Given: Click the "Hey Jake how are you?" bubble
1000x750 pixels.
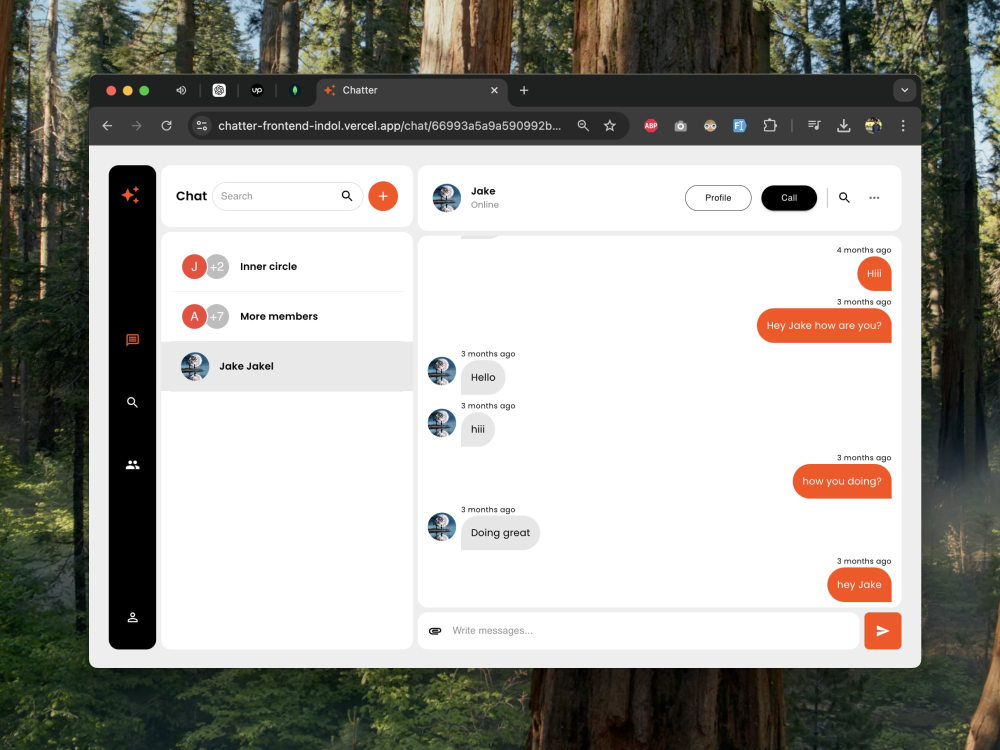Looking at the screenshot, I should coord(824,325).
